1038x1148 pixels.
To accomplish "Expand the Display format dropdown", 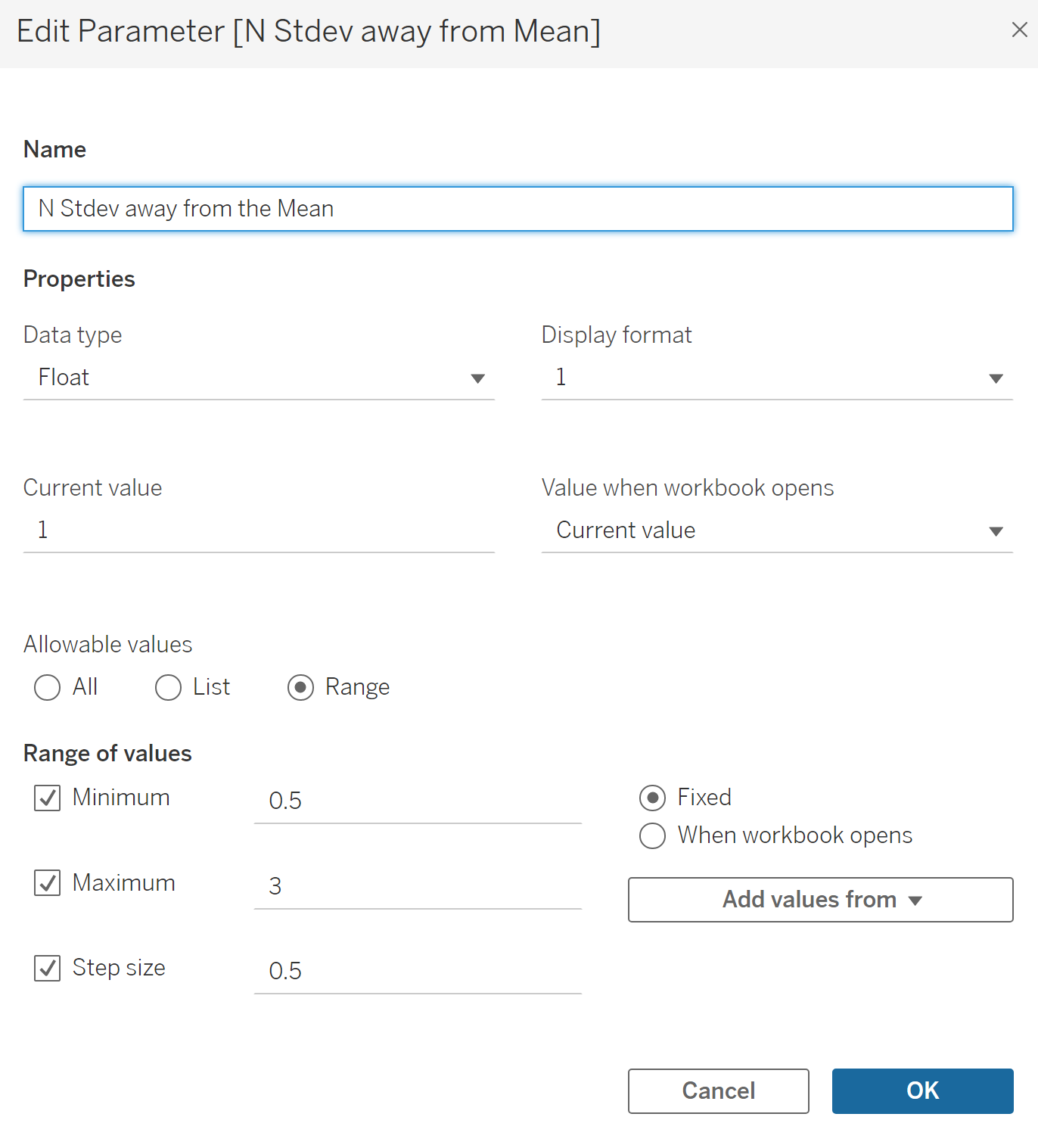I will [x=777, y=378].
